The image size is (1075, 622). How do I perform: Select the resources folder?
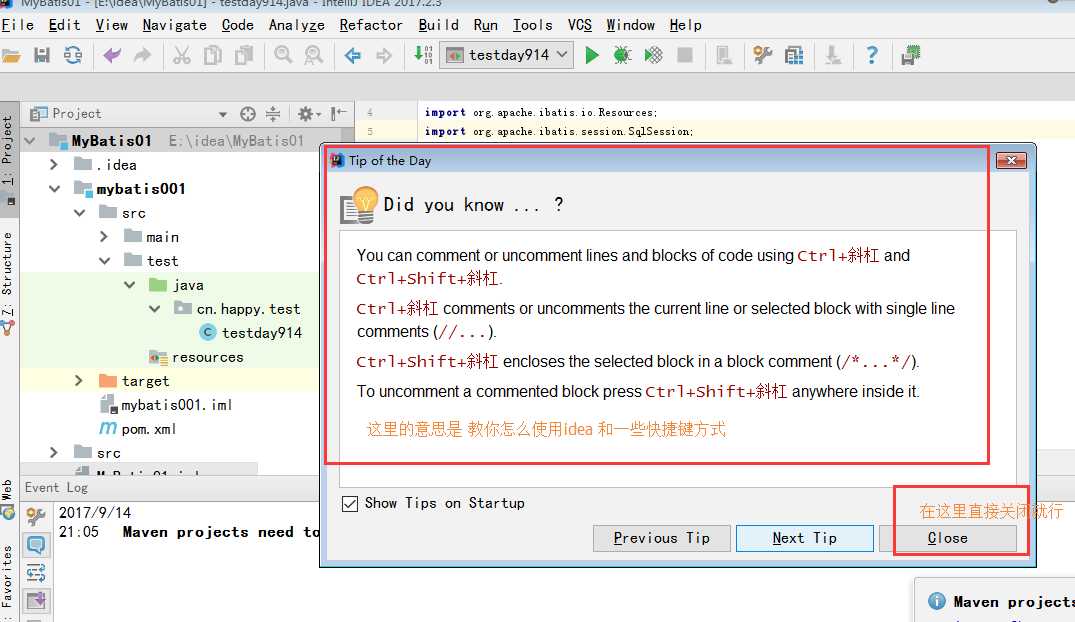pyautogui.click(x=196, y=357)
